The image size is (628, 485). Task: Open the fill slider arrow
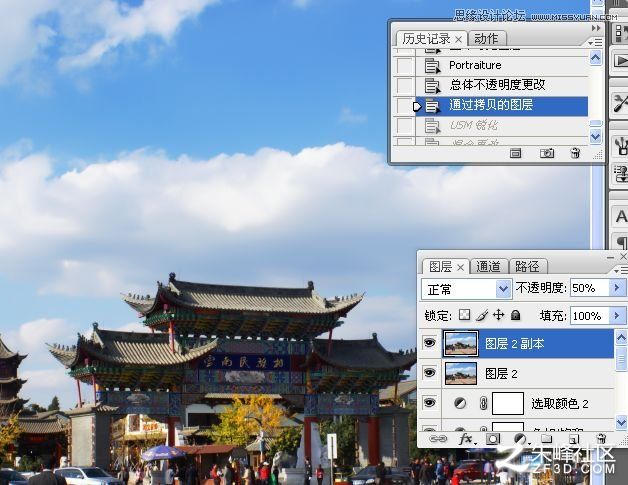[617, 316]
